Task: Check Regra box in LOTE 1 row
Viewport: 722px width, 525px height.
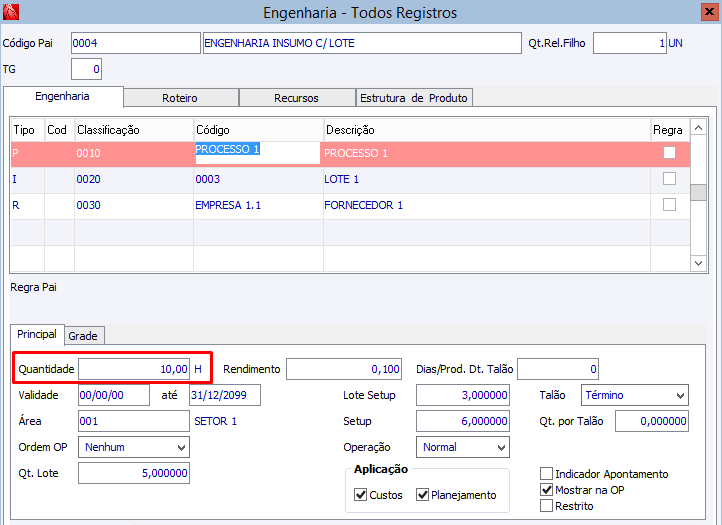Action: pos(669,179)
